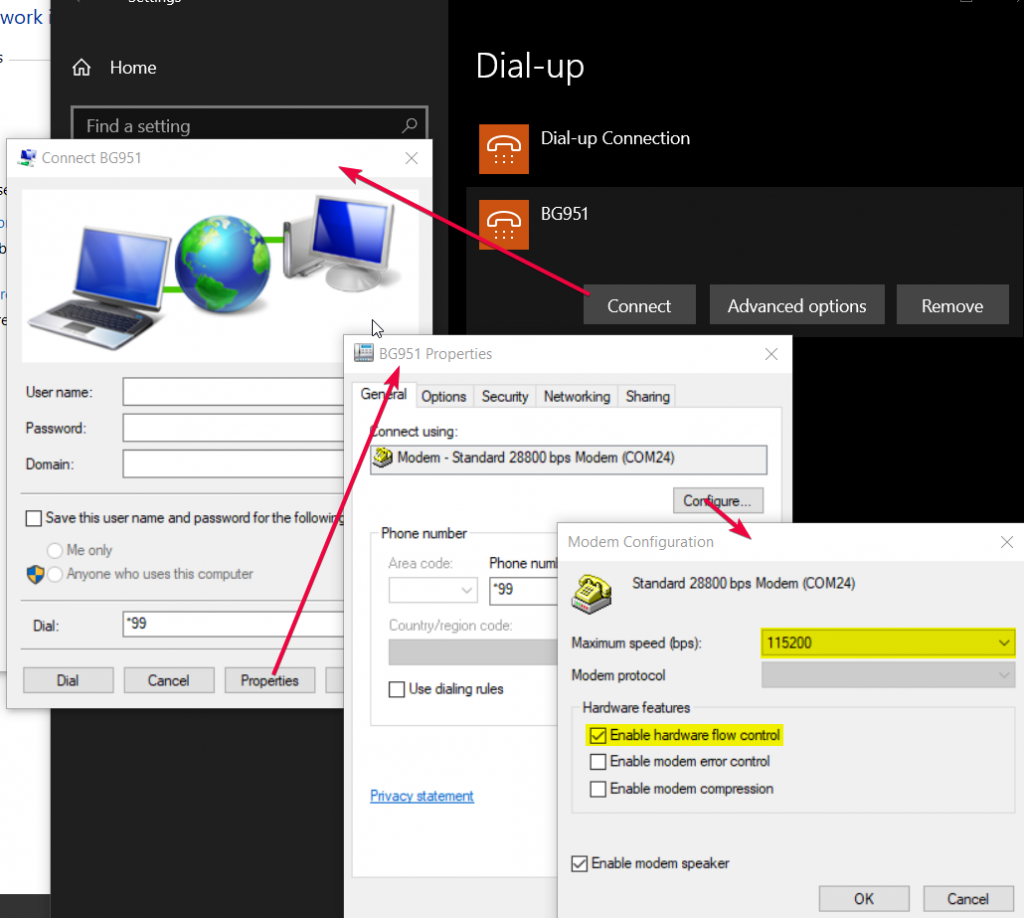Screen dimensions: 1024x918
Task: Open the Area code dropdown
Action: 433,590
